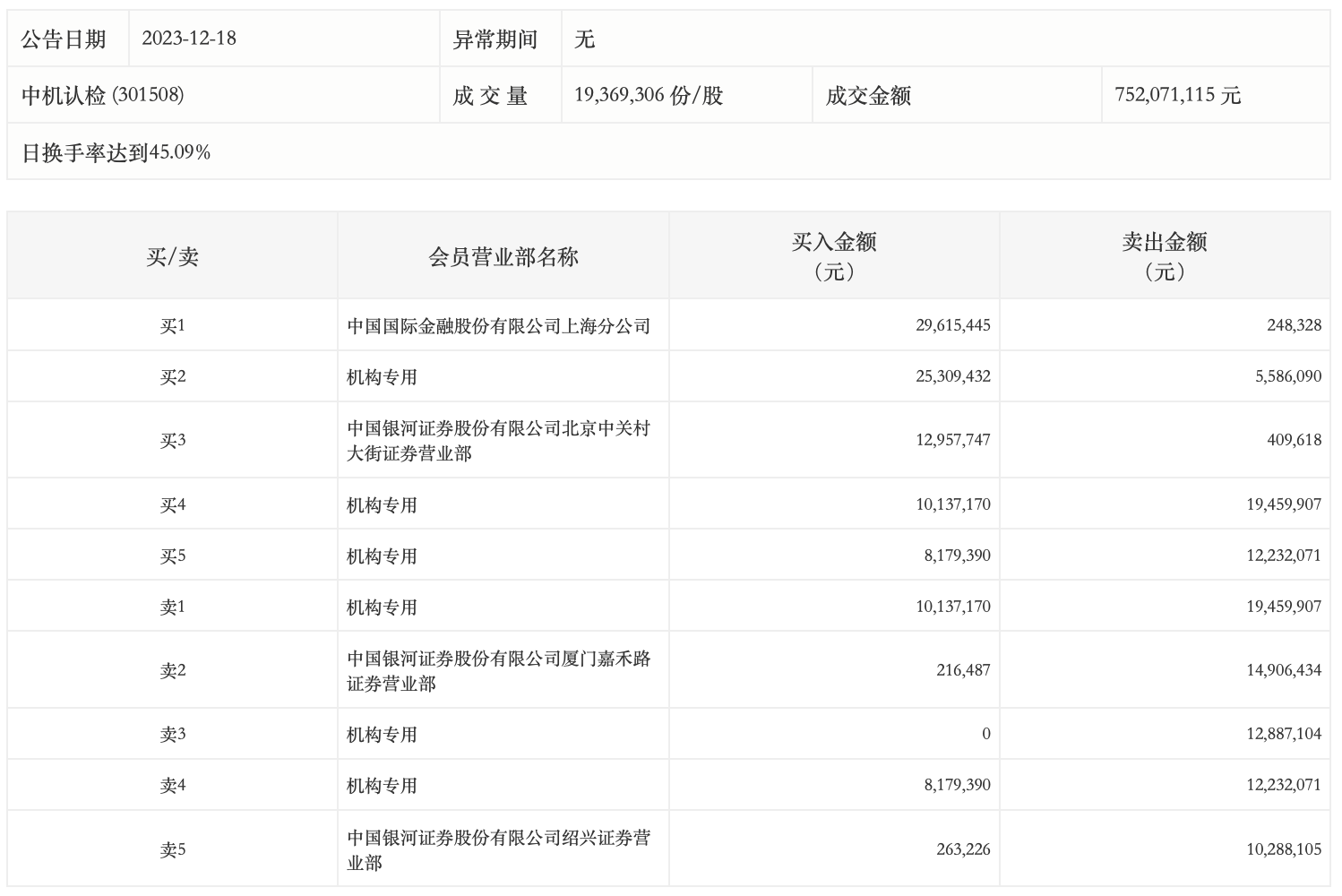Click the 卖出金额(元) column header

(x=1164, y=256)
